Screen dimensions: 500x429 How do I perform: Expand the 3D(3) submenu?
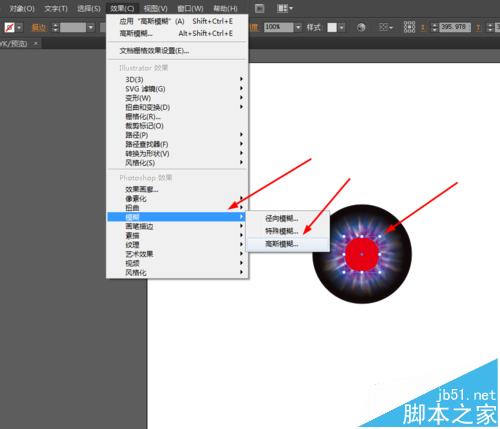click(177, 79)
